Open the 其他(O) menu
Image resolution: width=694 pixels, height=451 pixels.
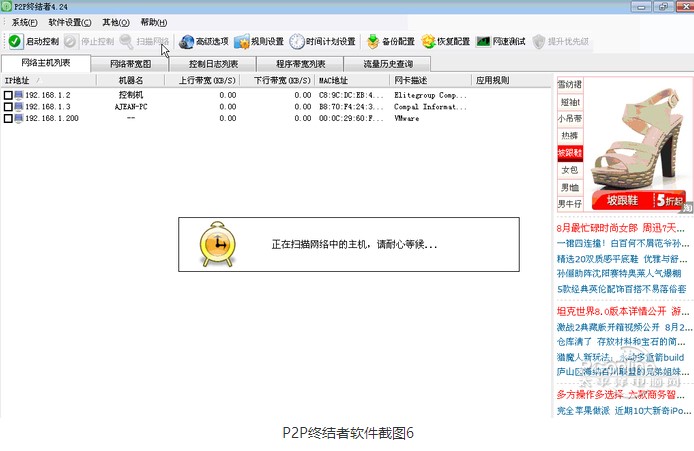116,22
